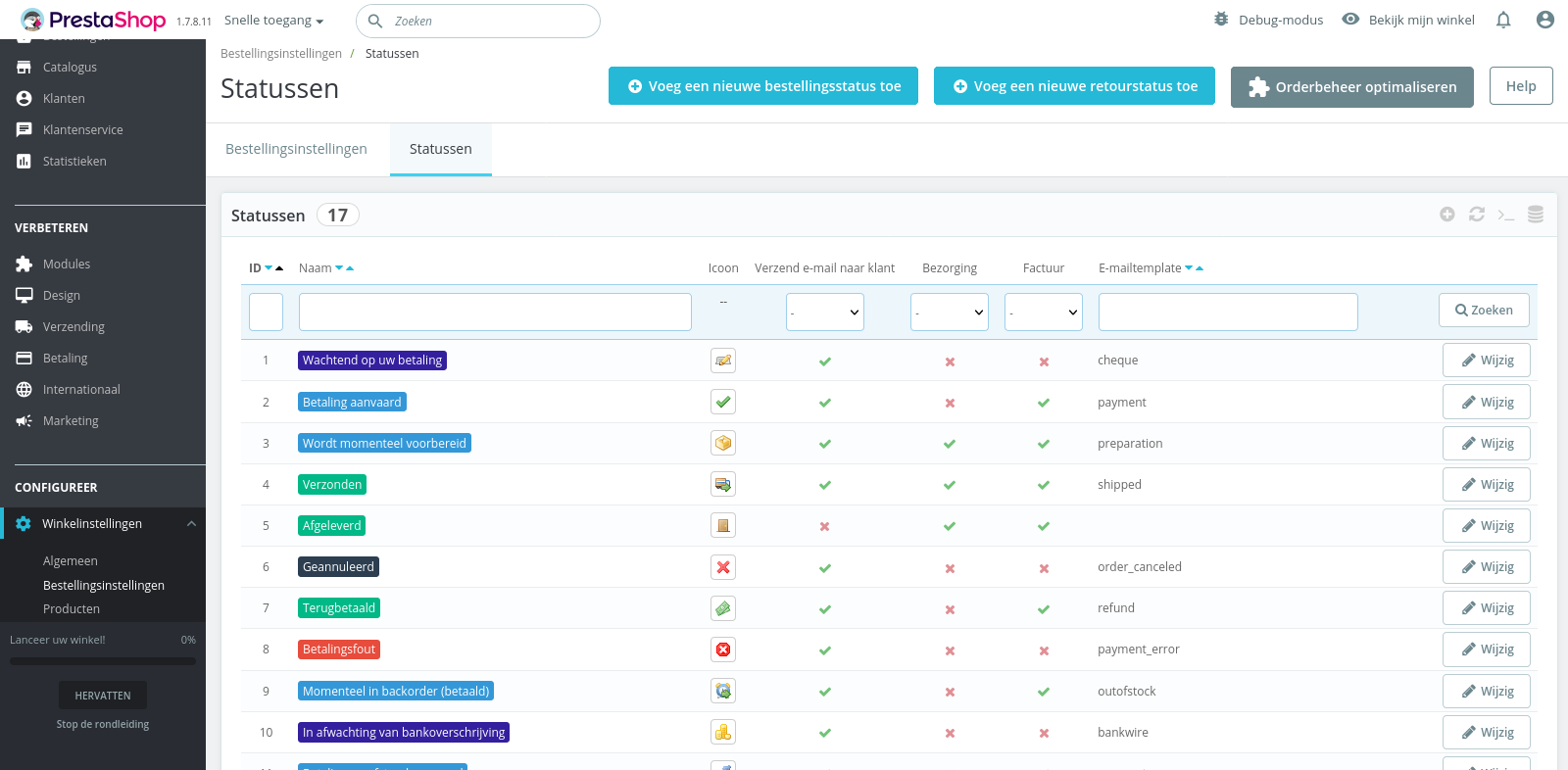Refresh the Statussen list
Viewport: 1568px width, 770px height.
[x=1477, y=215]
